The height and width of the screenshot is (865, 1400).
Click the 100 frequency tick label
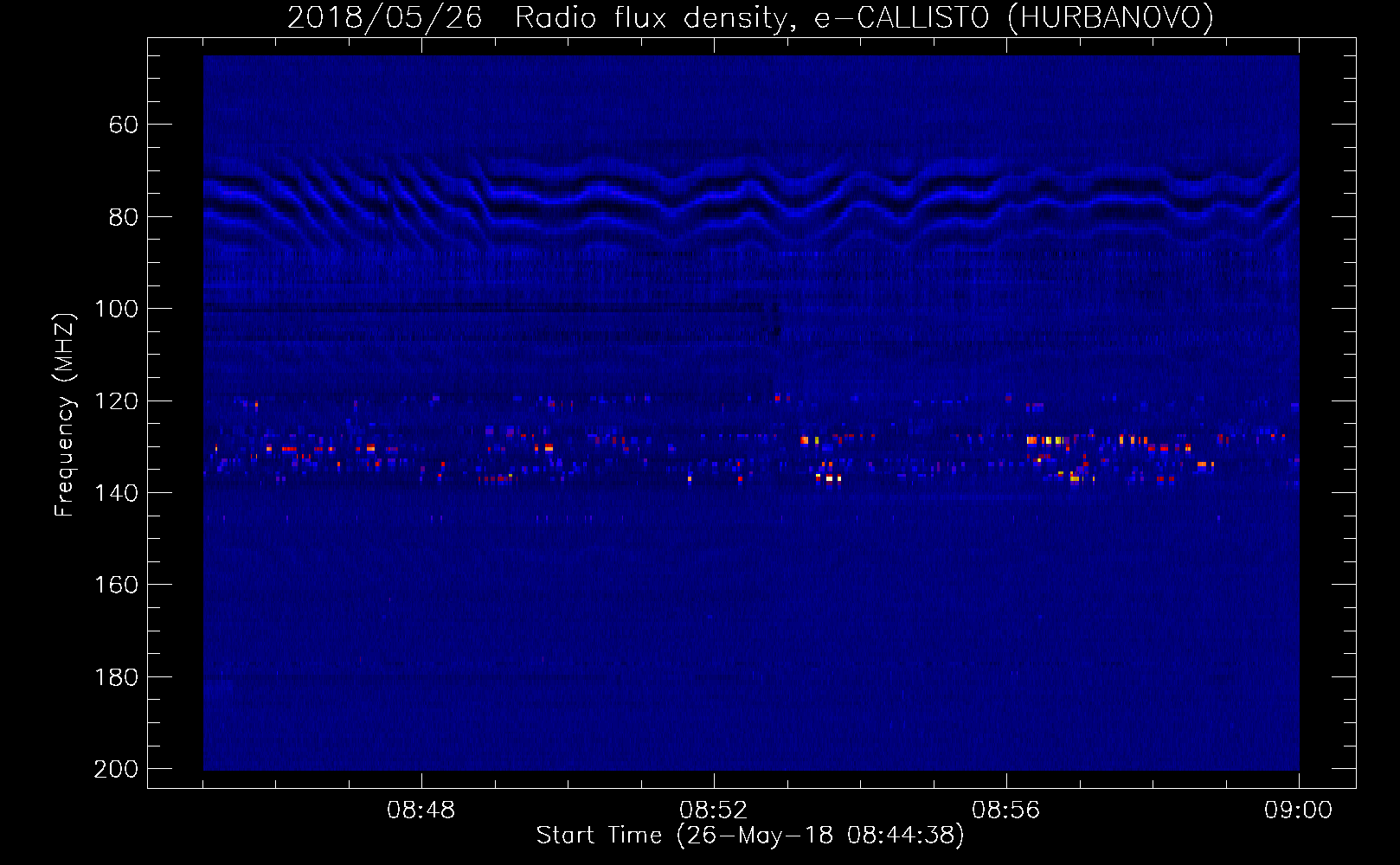click(x=116, y=309)
